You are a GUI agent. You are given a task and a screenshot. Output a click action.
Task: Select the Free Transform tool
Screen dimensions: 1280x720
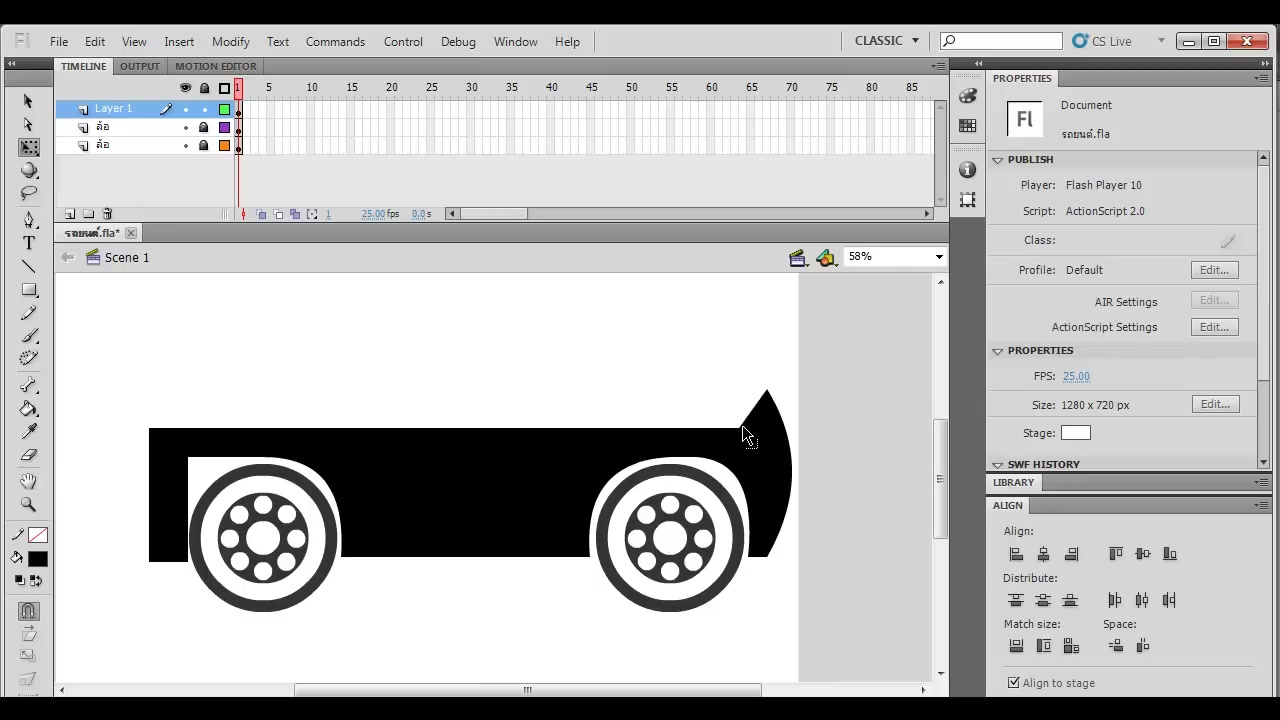[x=28, y=147]
